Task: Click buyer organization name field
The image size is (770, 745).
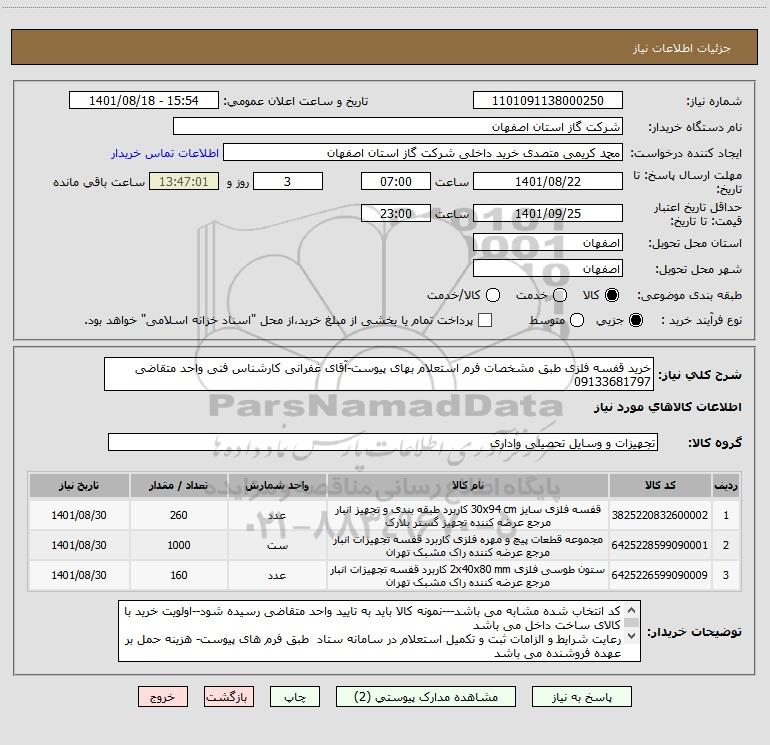Action: 398,126
